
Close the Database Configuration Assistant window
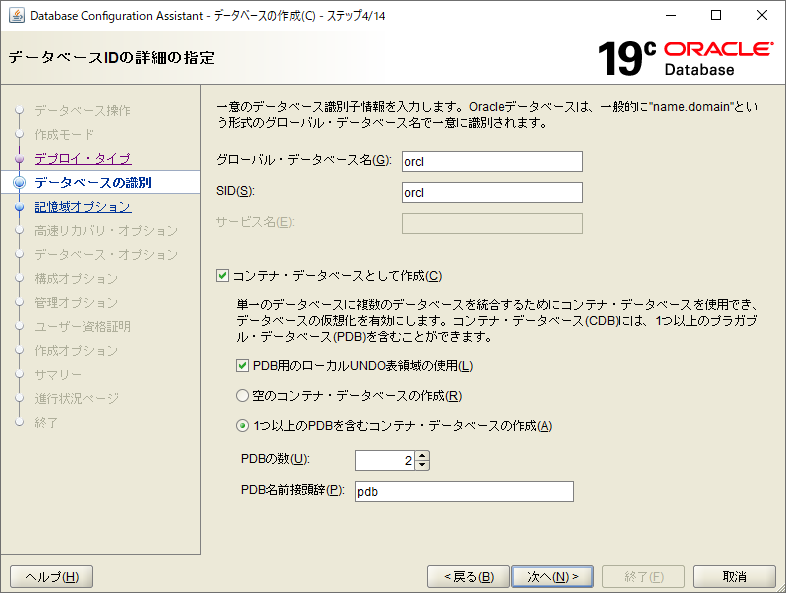(762, 16)
